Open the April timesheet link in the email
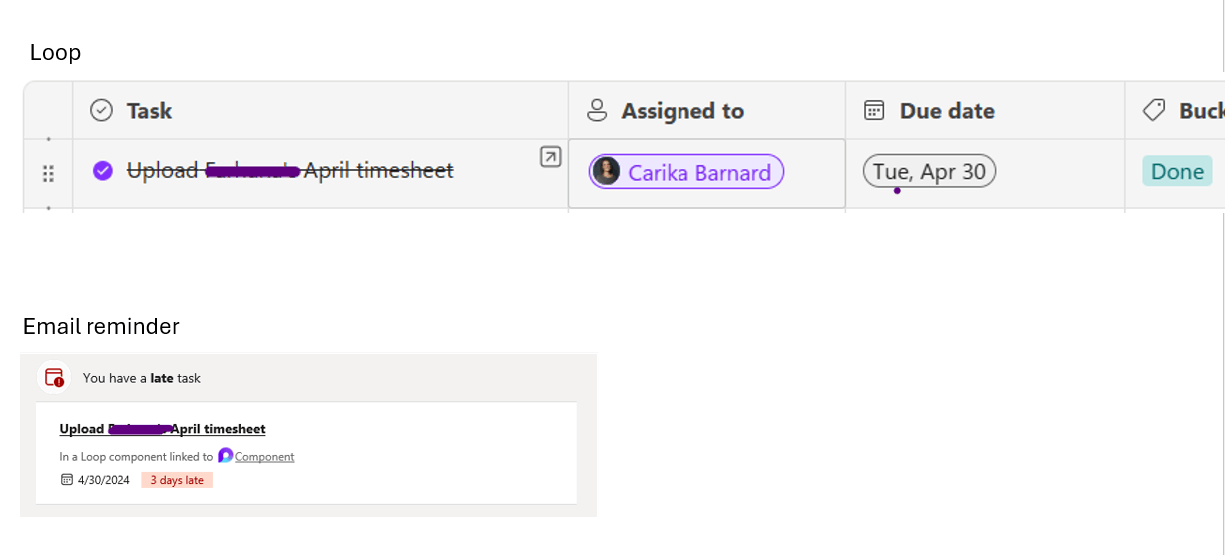 click(x=162, y=429)
